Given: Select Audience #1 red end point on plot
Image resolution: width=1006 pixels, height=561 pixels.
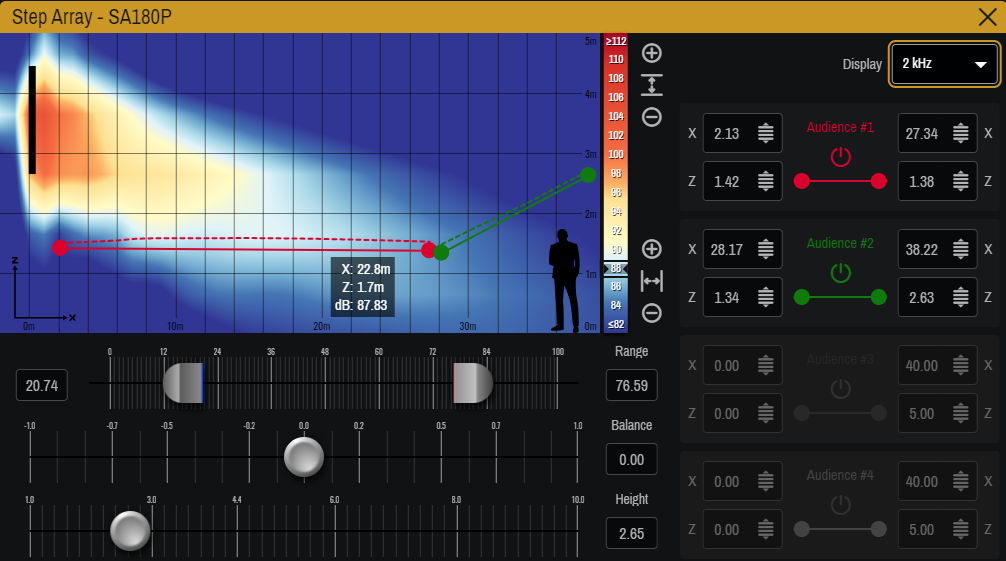Looking at the screenshot, I should (x=429, y=250).
